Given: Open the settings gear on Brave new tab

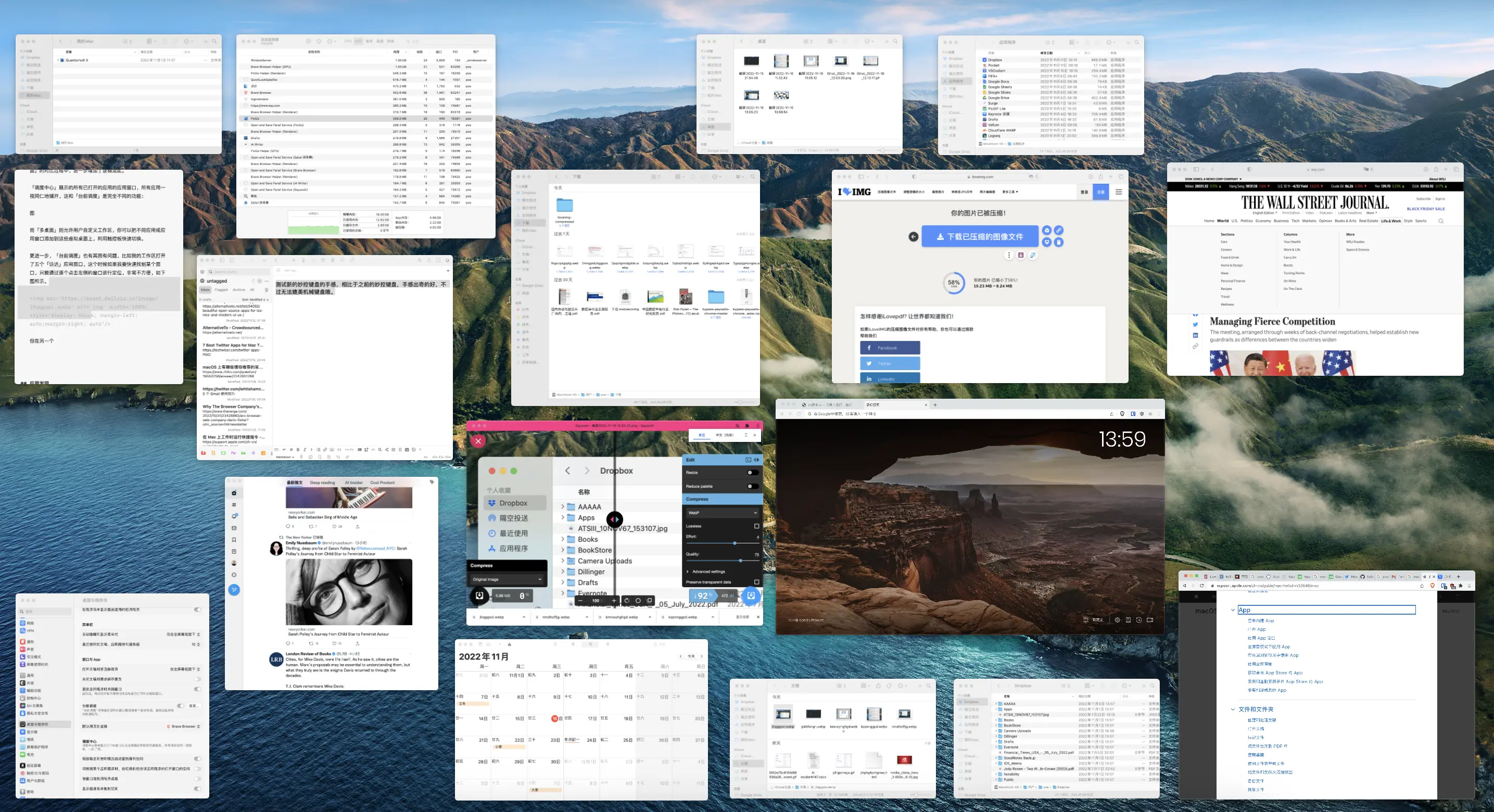Looking at the screenshot, I should [x=1117, y=620].
